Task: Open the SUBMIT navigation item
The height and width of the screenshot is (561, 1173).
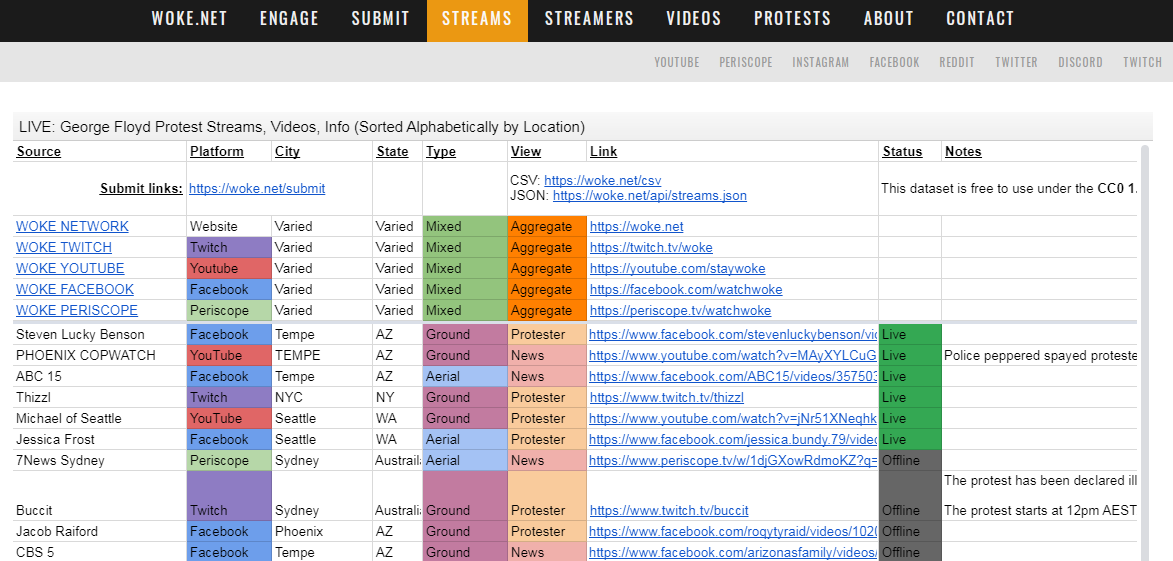Action: click(381, 19)
